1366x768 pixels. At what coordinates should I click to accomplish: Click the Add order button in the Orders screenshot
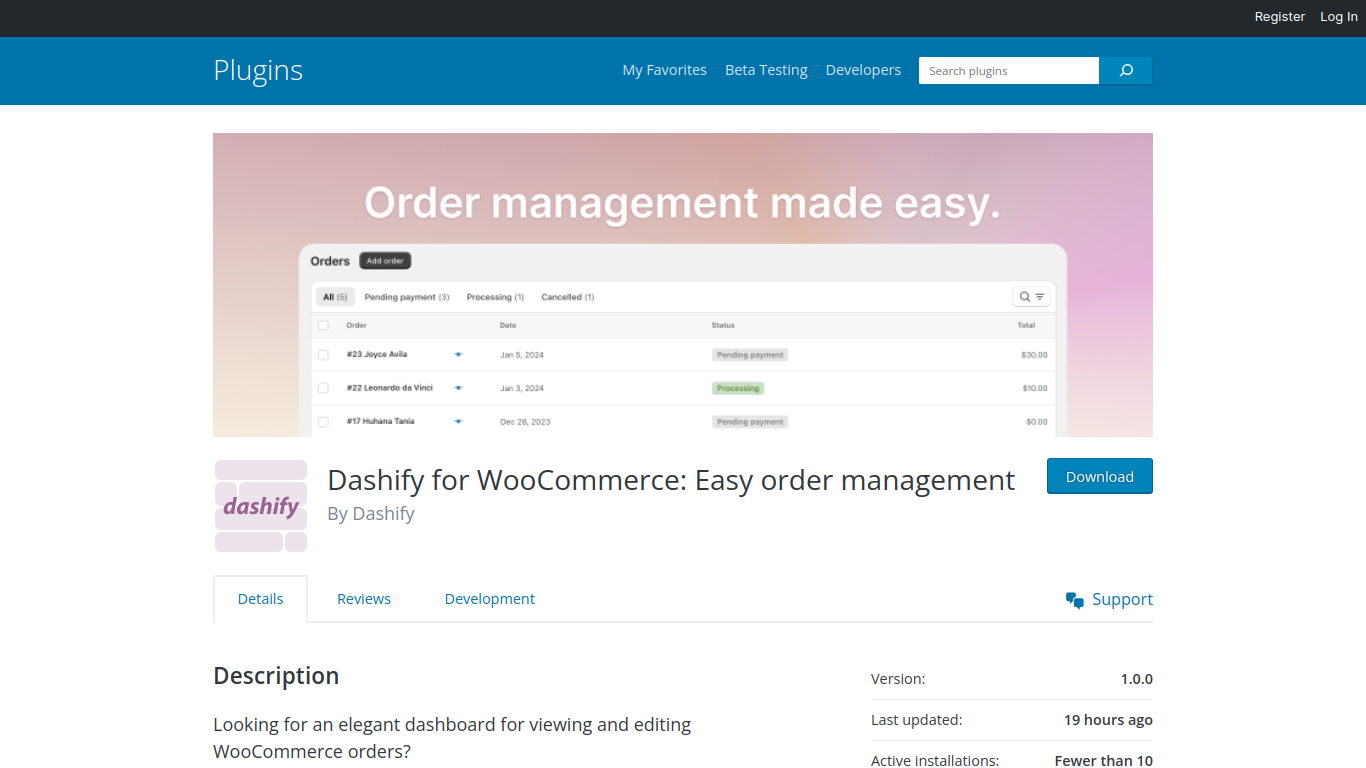385,260
